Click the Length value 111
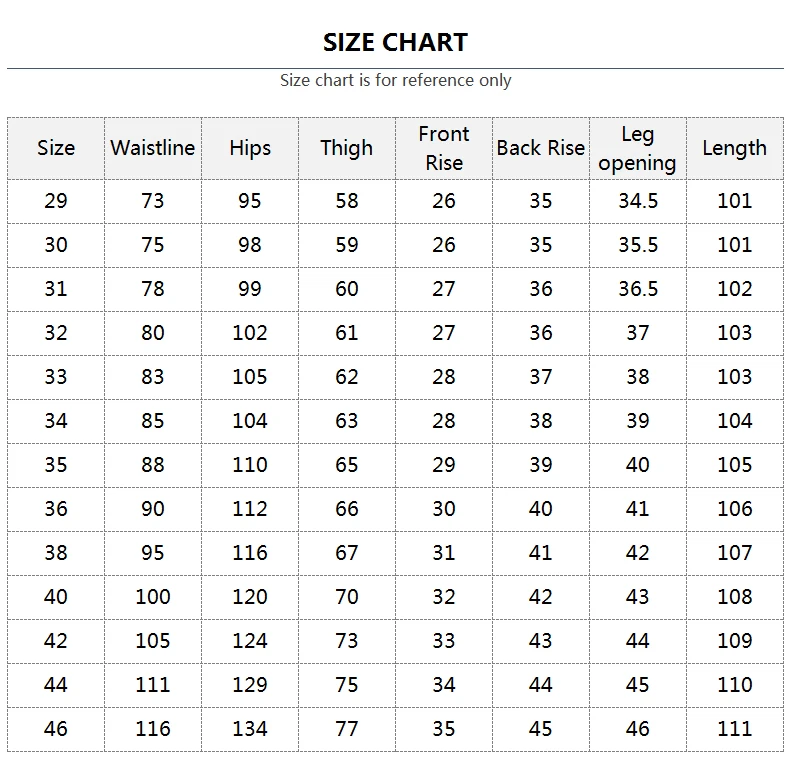Image resolution: width=790 pixels, height=768 pixels. coord(735,729)
